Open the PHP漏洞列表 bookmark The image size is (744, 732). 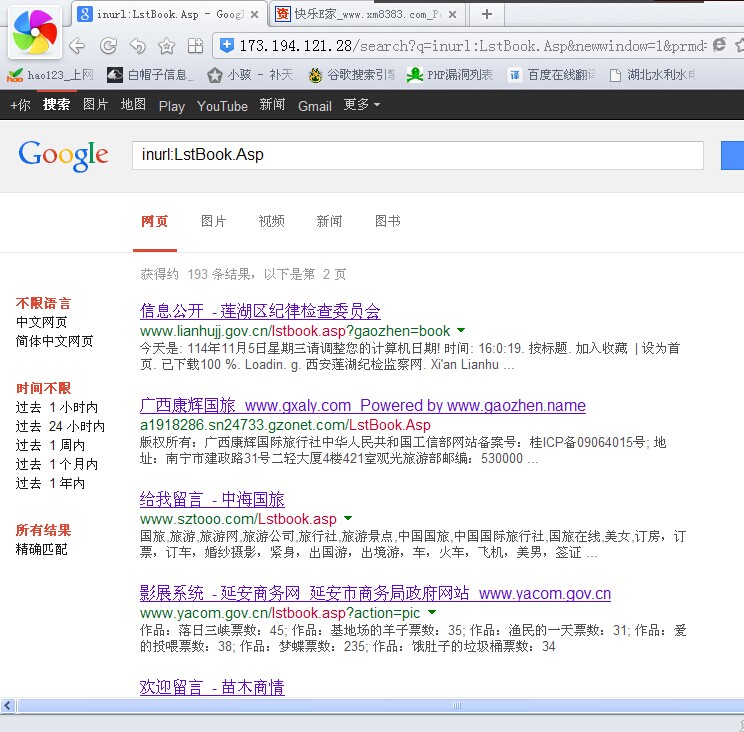pos(450,74)
